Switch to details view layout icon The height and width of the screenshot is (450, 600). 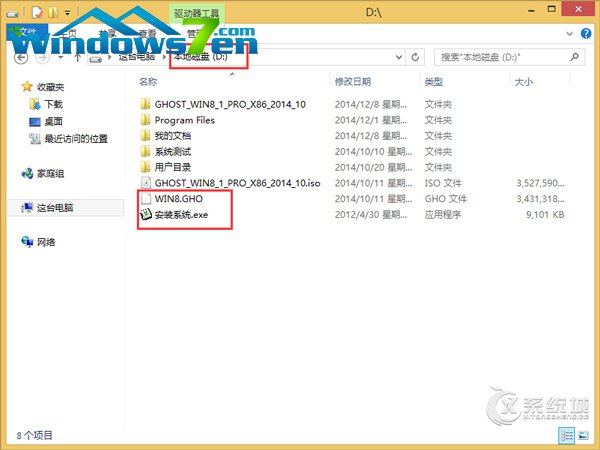click(x=567, y=436)
